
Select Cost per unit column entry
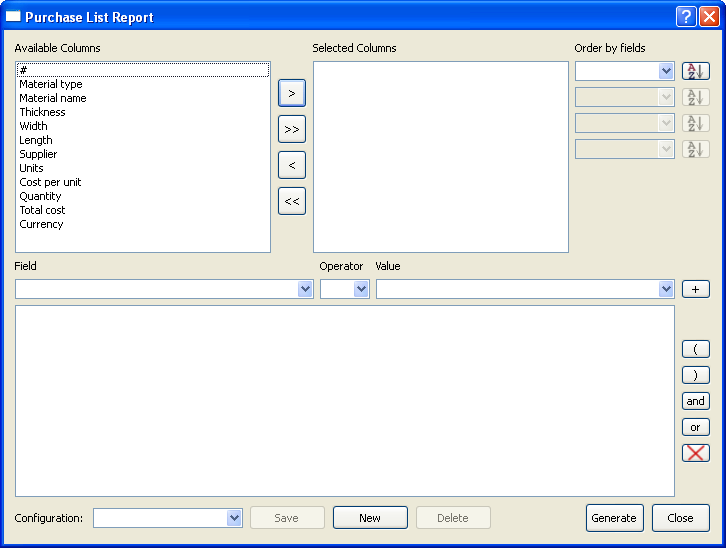pyautogui.click(x=50, y=182)
